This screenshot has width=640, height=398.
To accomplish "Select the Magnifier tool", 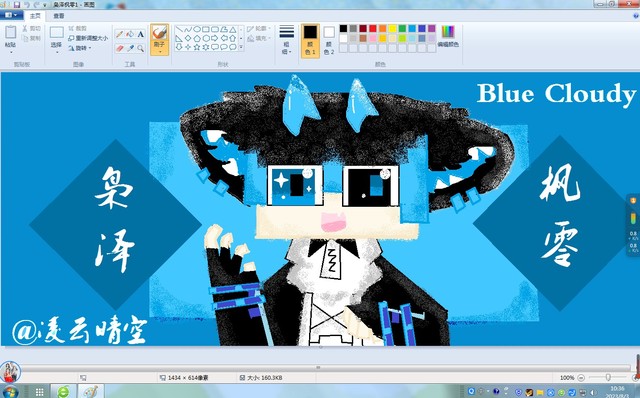I will click(140, 48).
